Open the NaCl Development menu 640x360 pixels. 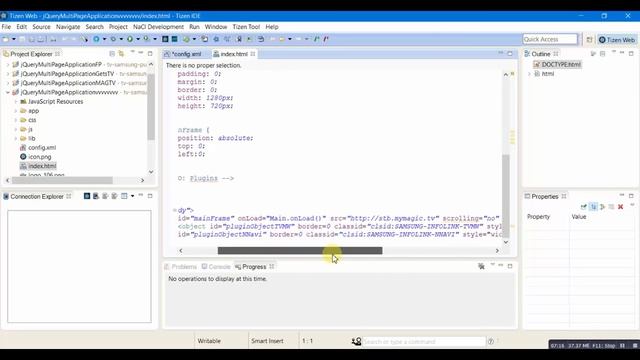(x=158, y=27)
